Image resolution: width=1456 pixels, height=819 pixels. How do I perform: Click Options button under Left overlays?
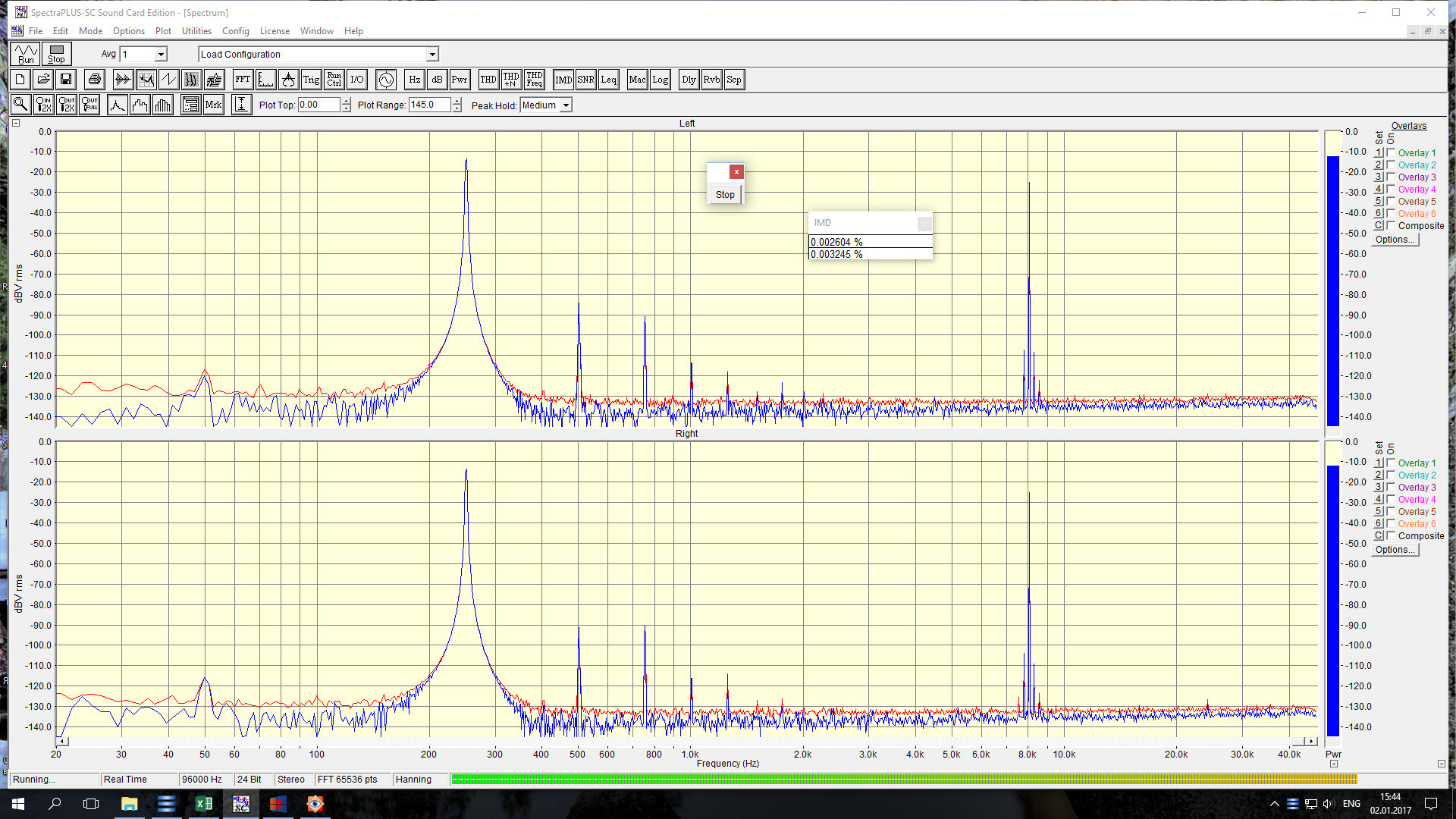point(1395,240)
